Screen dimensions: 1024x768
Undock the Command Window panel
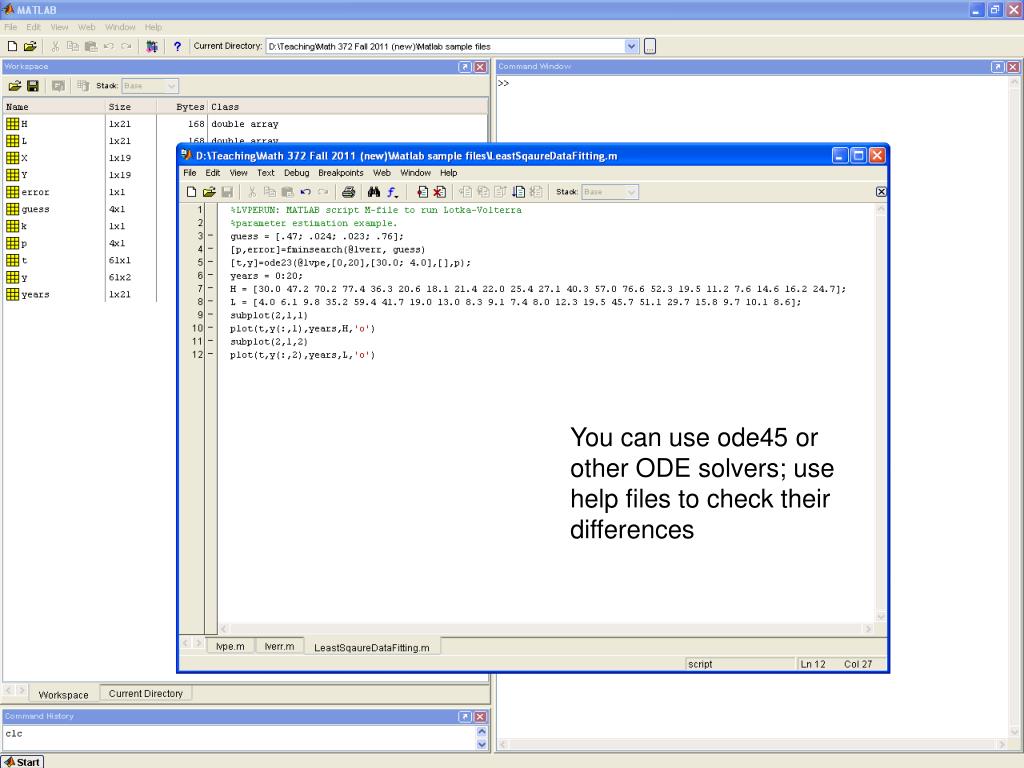[x=997, y=67]
